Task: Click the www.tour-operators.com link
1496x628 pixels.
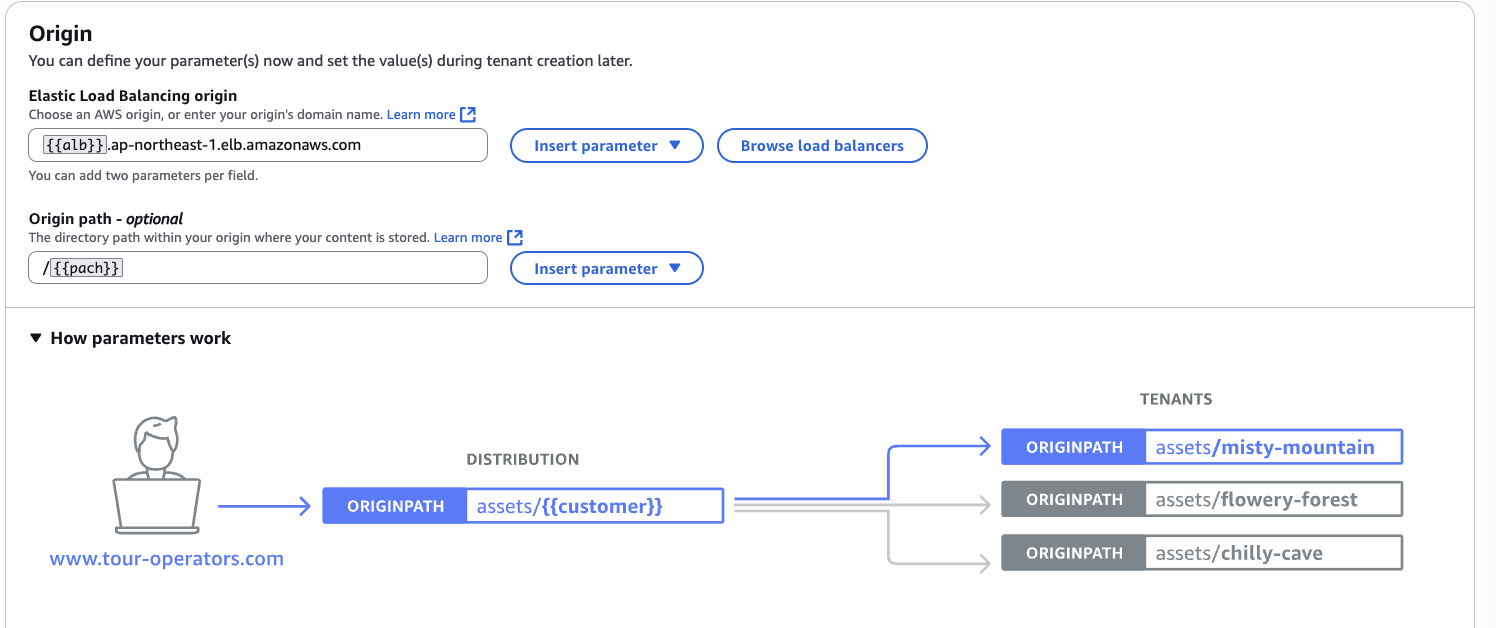Action: coord(167,559)
